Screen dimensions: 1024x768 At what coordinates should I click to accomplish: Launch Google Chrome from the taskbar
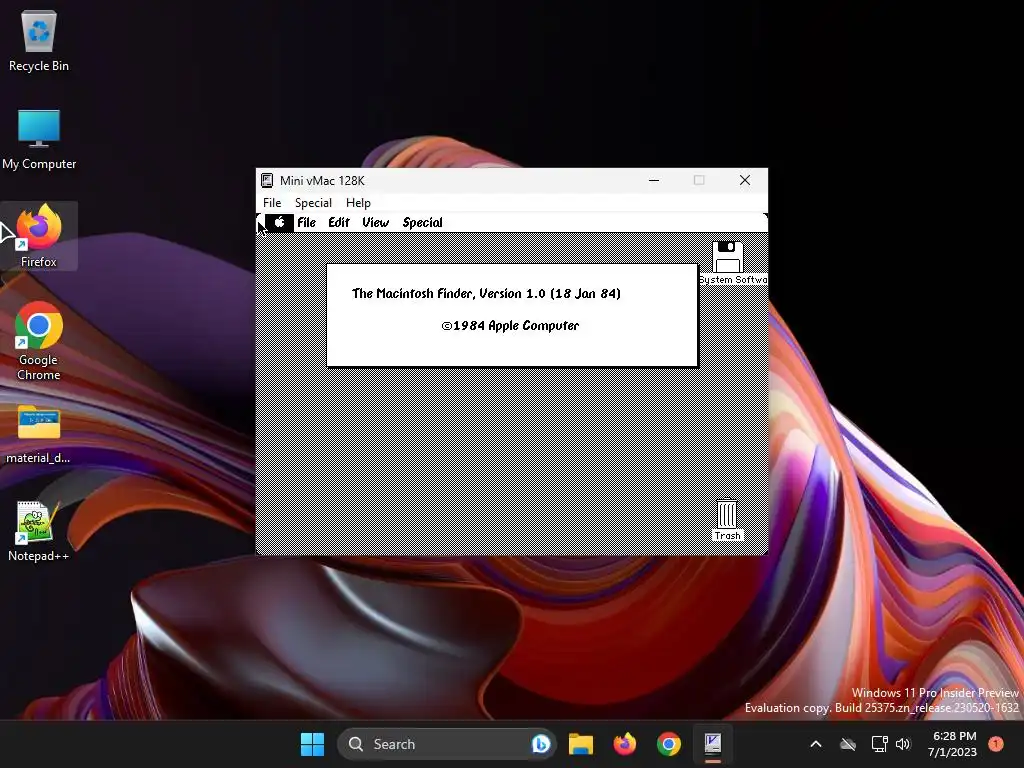click(669, 744)
